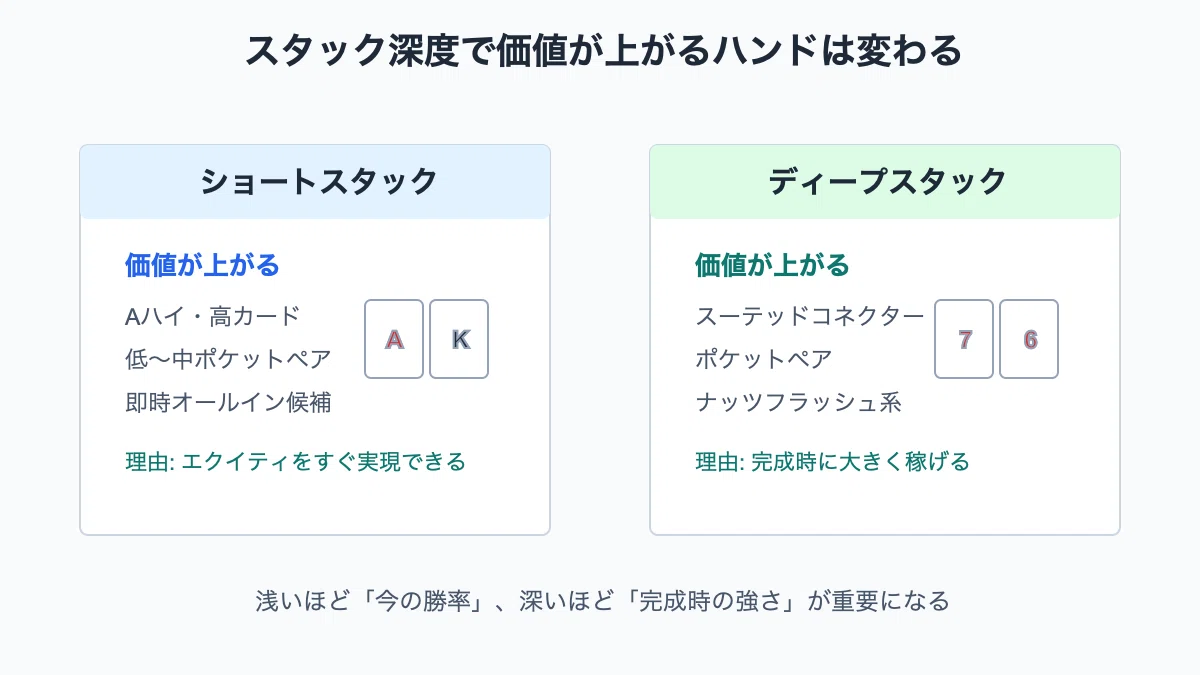
Task: Click the Aハイ・高カード line
Action: (x=212, y=316)
